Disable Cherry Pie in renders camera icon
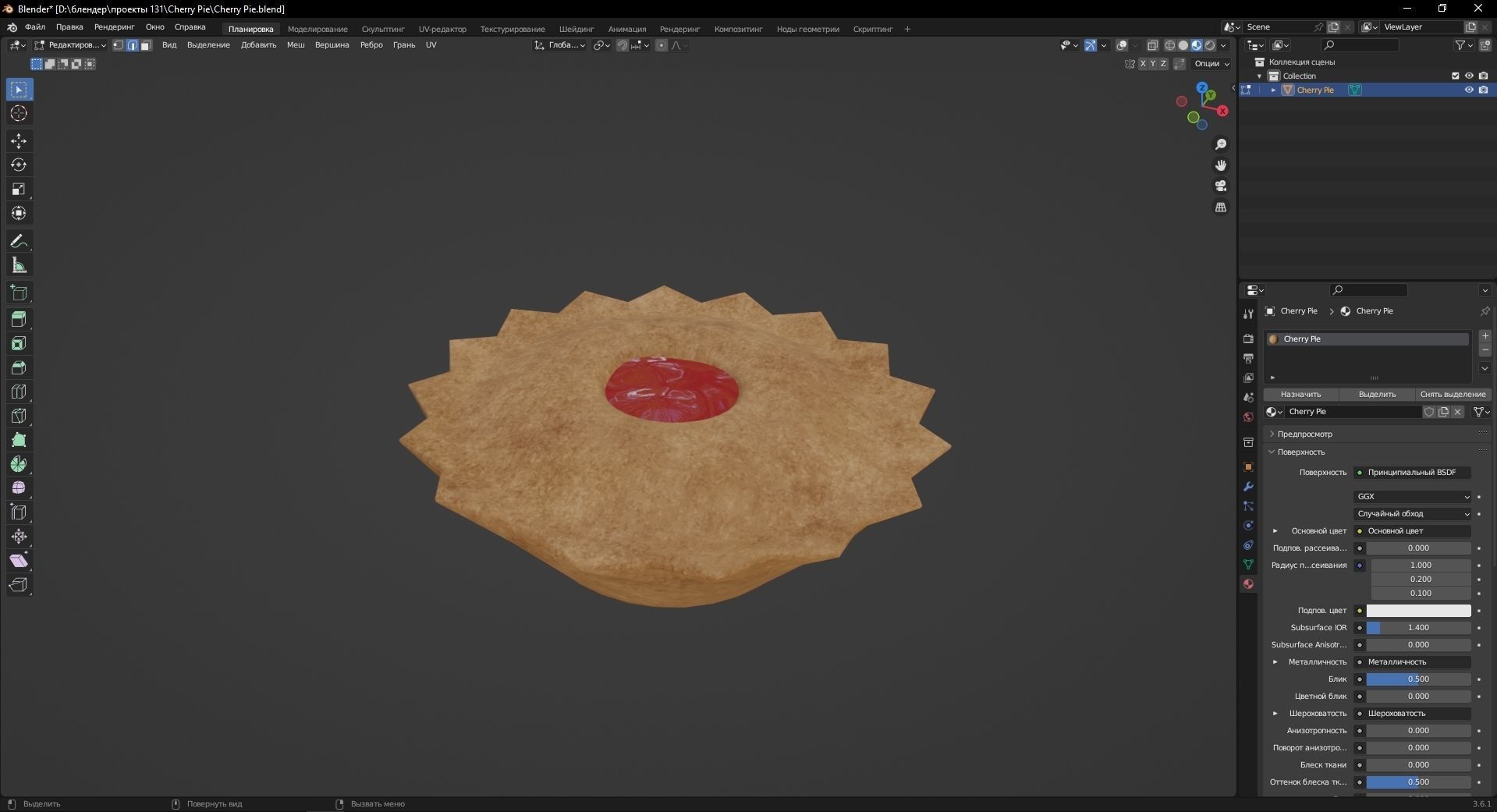Image resolution: width=1497 pixels, height=812 pixels. (1483, 90)
